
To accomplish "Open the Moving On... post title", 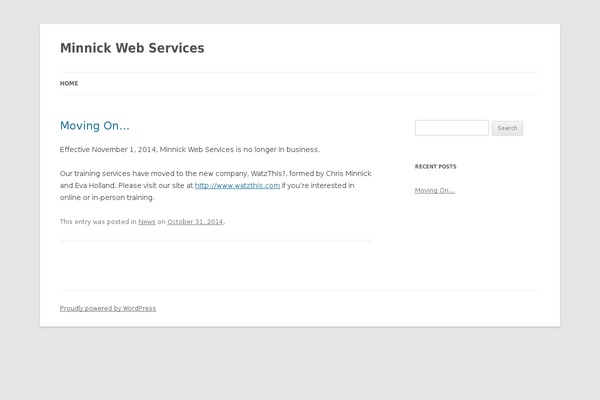I will pyautogui.click(x=95, y=126).
